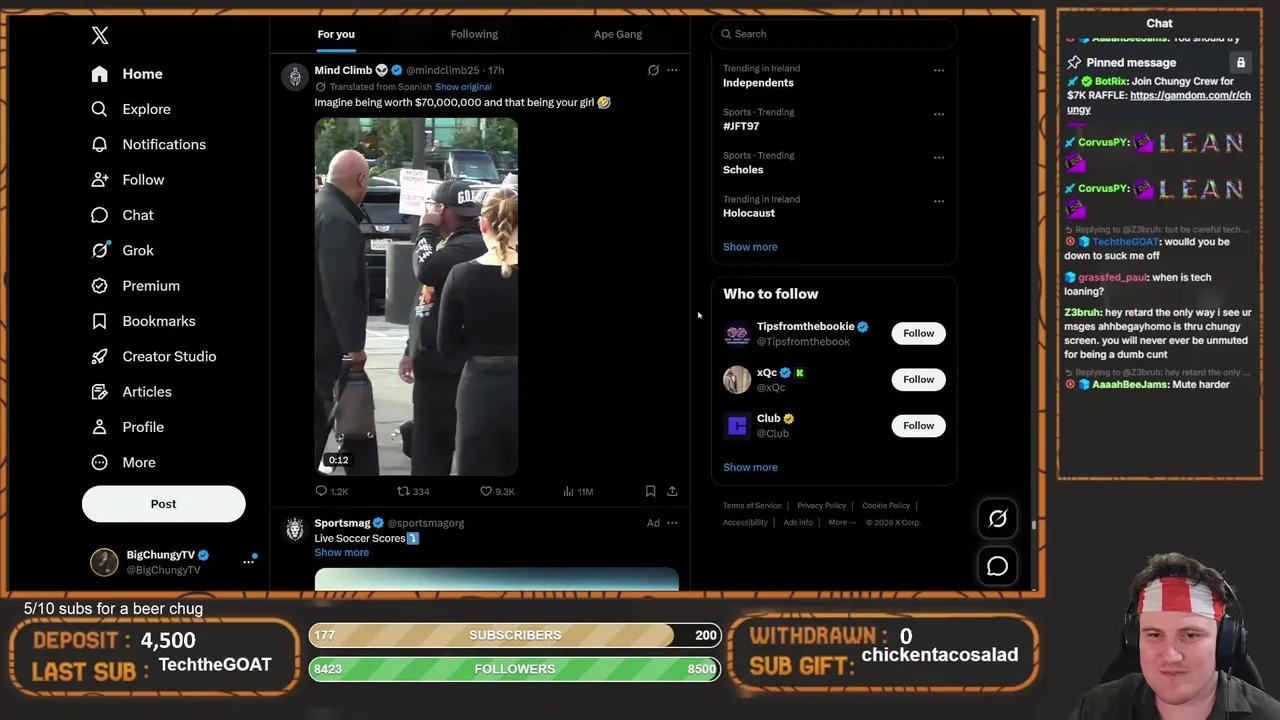This screenshot has height=720, width=1280.
Task: Expand the More footer menu
Action: click(841, 522)
